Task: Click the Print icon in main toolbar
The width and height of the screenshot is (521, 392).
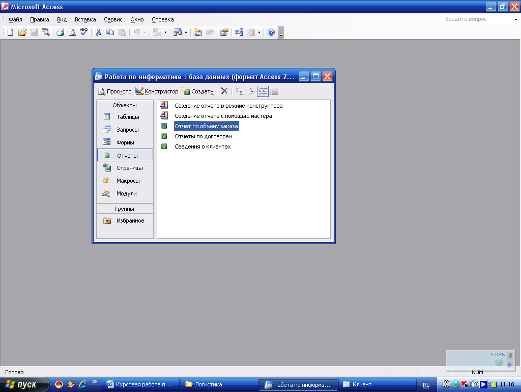Action: click(x=60, y=32)
